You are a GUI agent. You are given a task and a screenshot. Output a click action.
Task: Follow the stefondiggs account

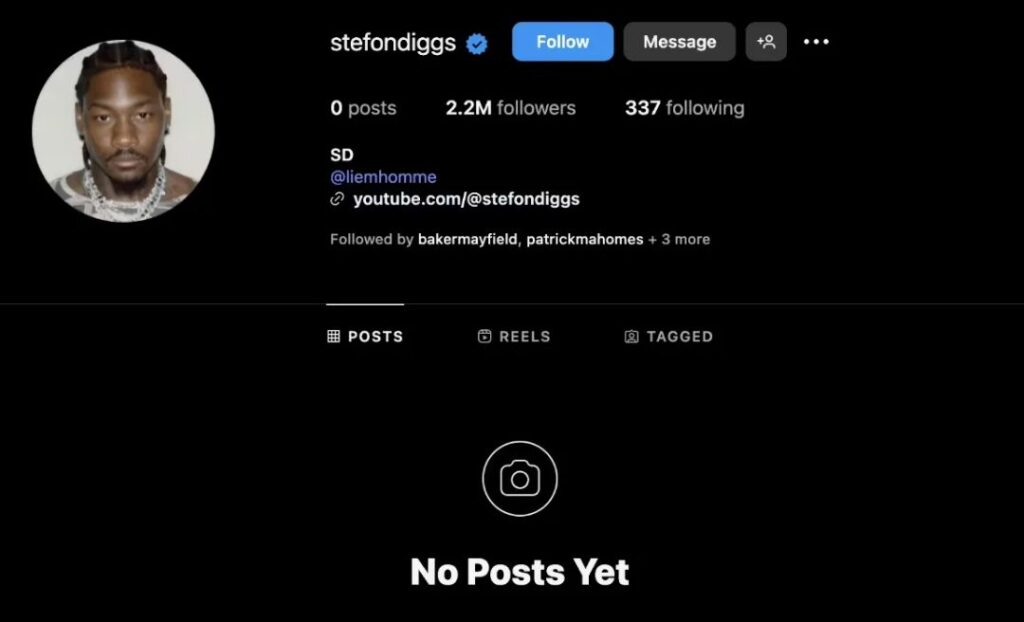(563, 42)
